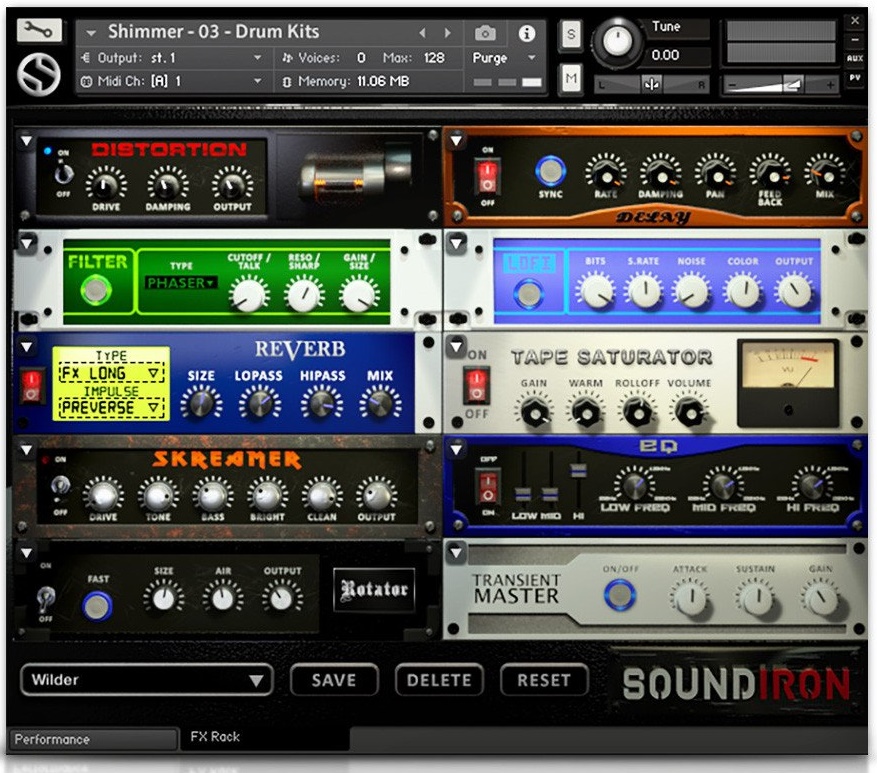Take a snapshot with the camera icon

pyautogui.click(x=485, y=34)
